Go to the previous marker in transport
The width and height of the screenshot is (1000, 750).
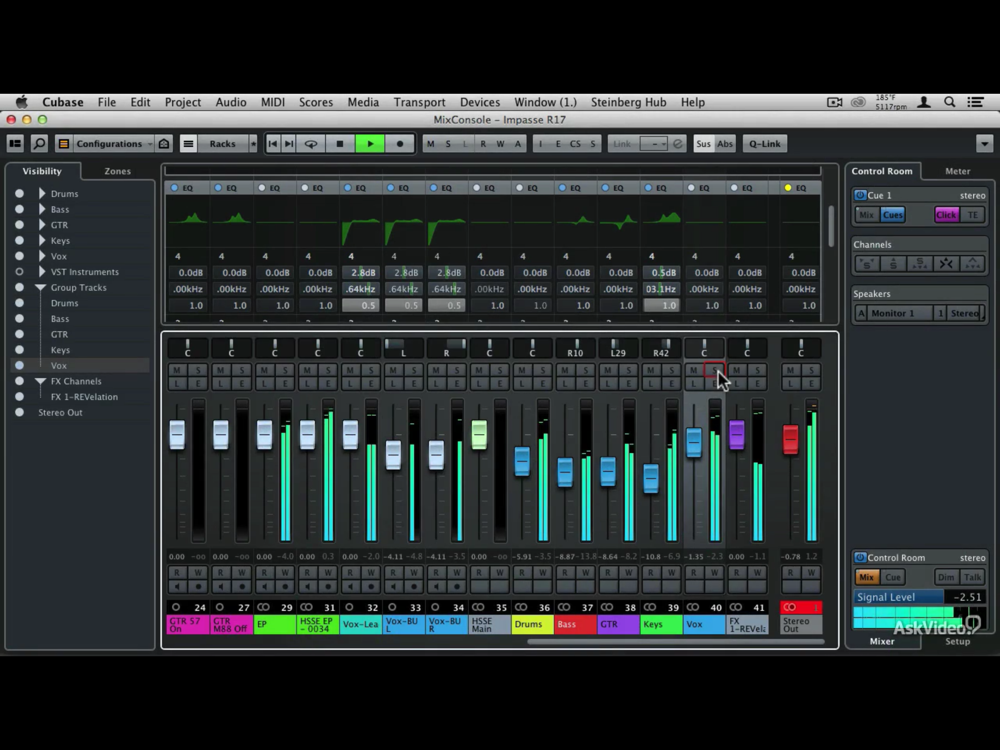point(273,143)
